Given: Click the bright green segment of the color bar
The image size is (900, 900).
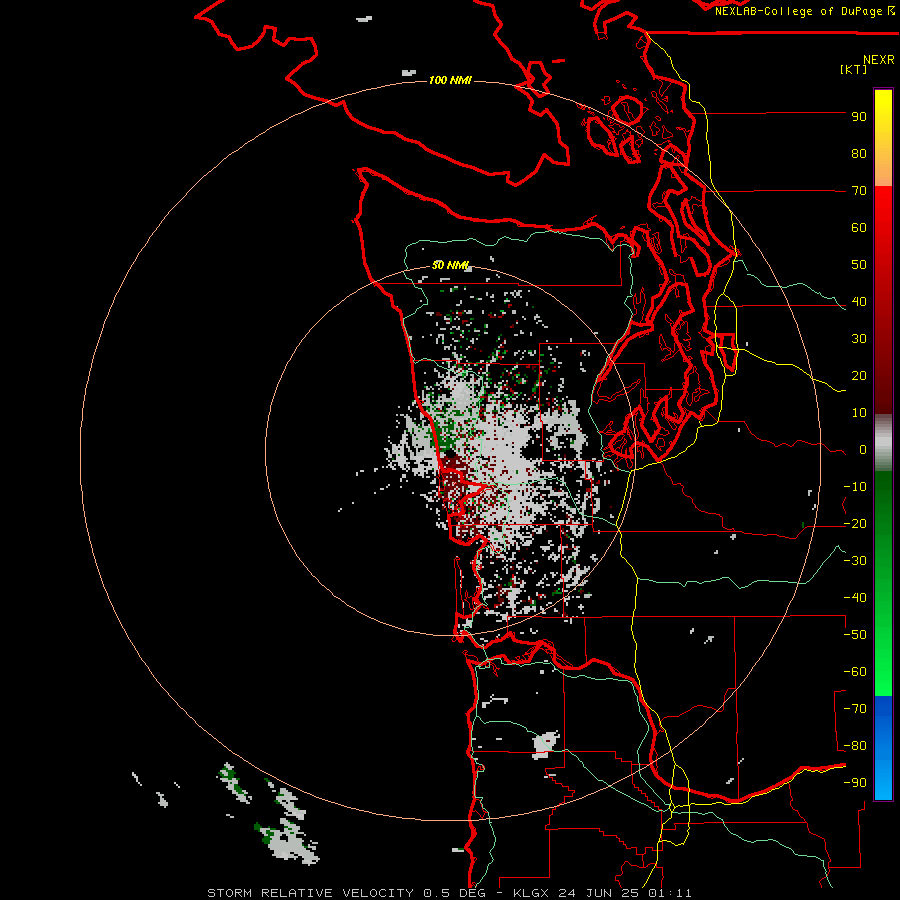Looking at the screenshot, I should click(x=883, y=584).
